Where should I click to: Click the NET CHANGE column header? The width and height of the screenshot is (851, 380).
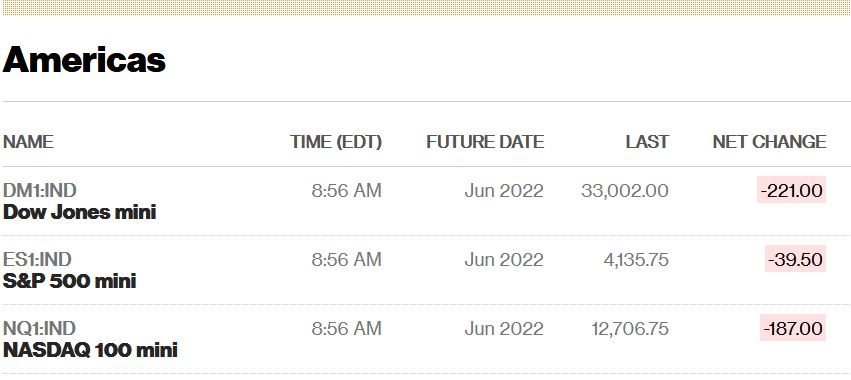tap(770, 142)
